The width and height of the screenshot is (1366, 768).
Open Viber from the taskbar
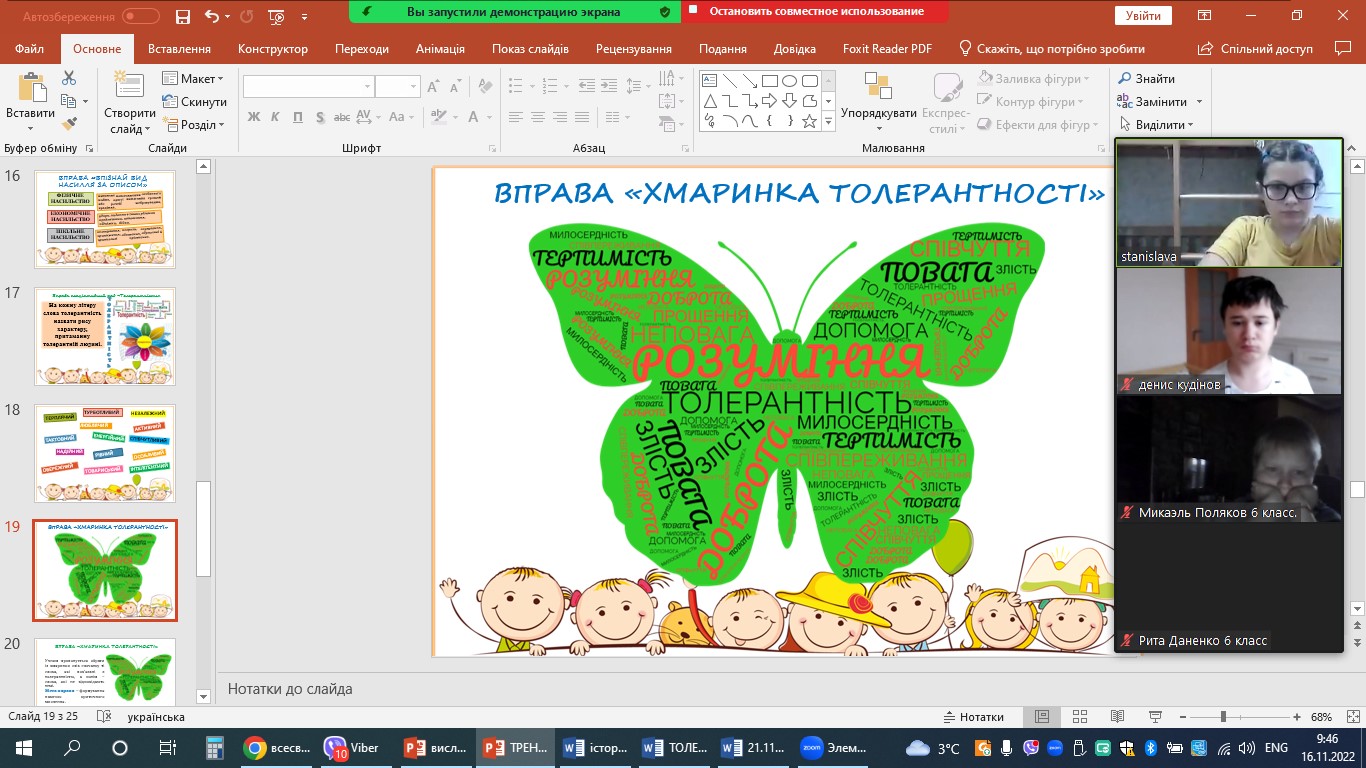[x=352, y=748]
